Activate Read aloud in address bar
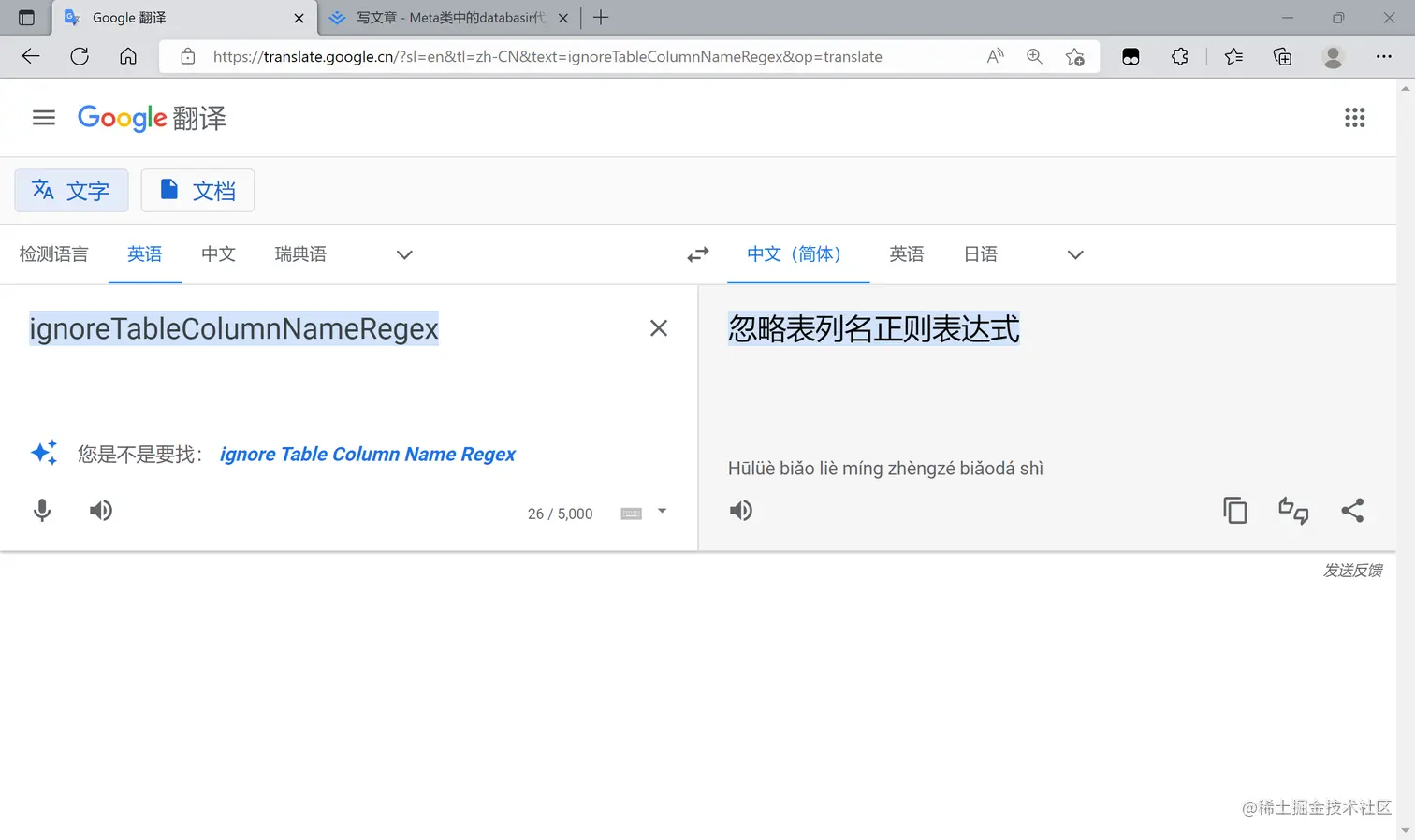The width and height of the screenshot is (1415, 840). tap(996, 56)
